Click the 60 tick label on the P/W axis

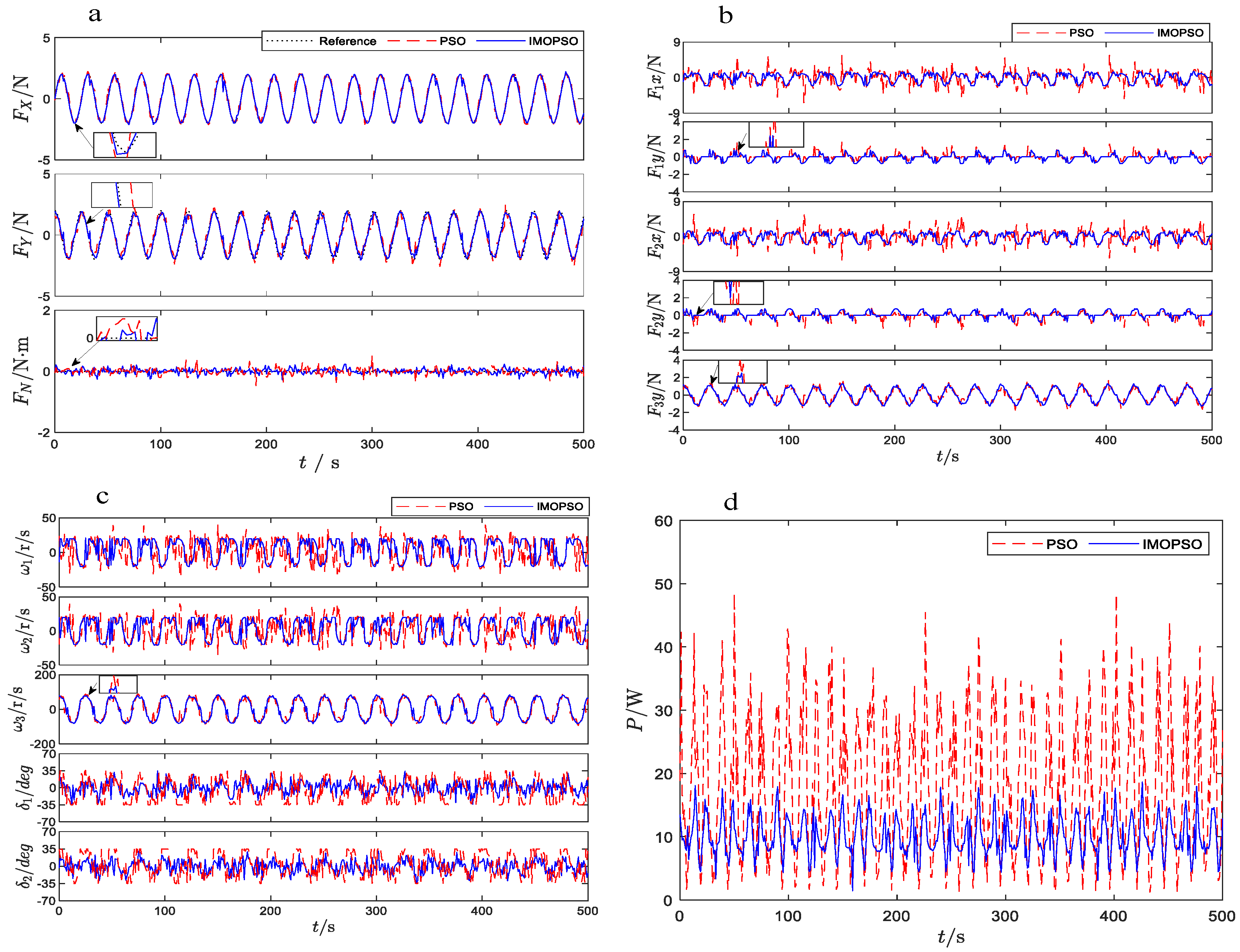(663, 521)
